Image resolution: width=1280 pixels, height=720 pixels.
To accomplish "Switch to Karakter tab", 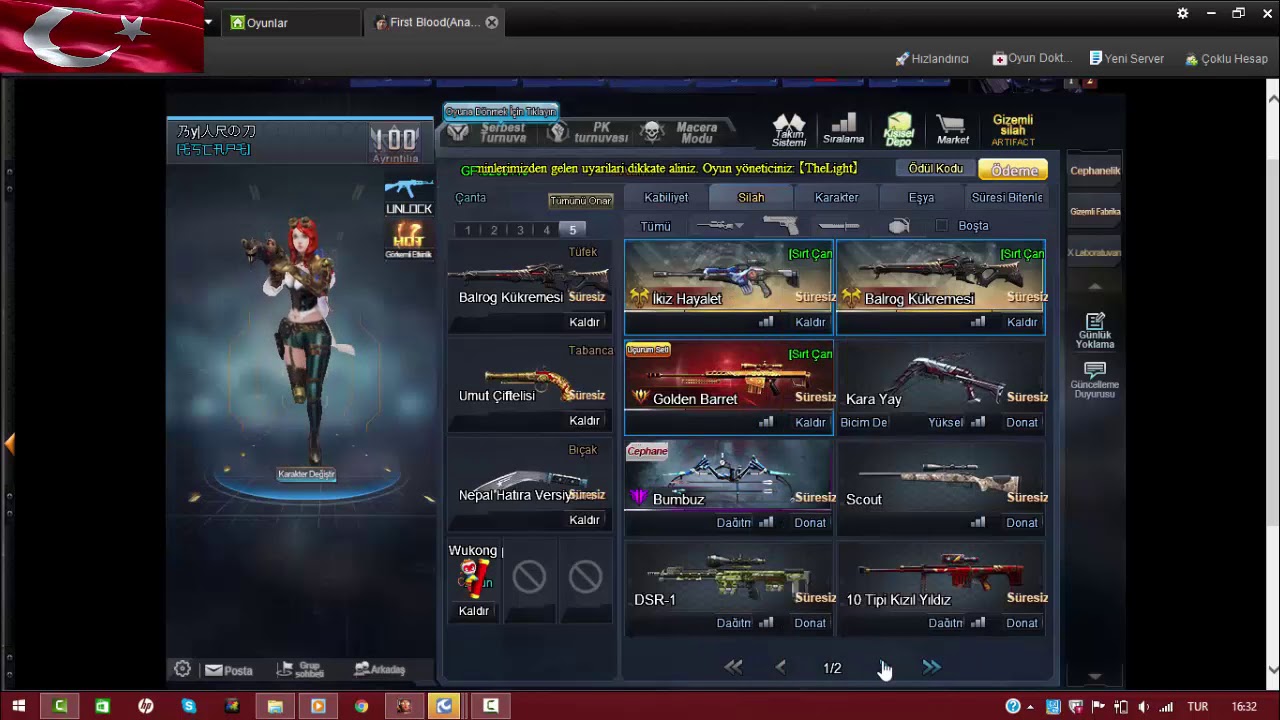I will [x=836, y=198].
